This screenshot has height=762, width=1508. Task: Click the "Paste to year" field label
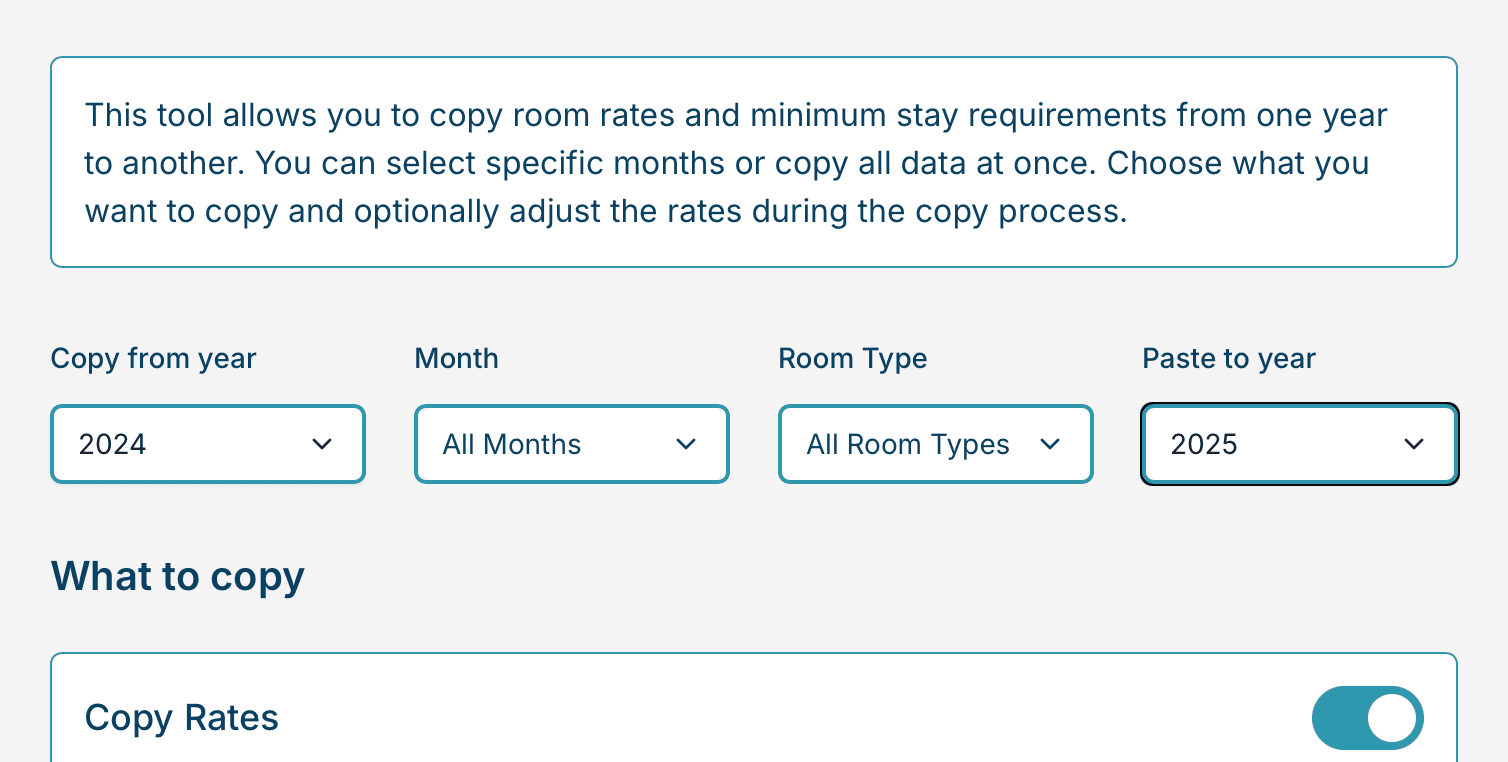coord(1228,359)
